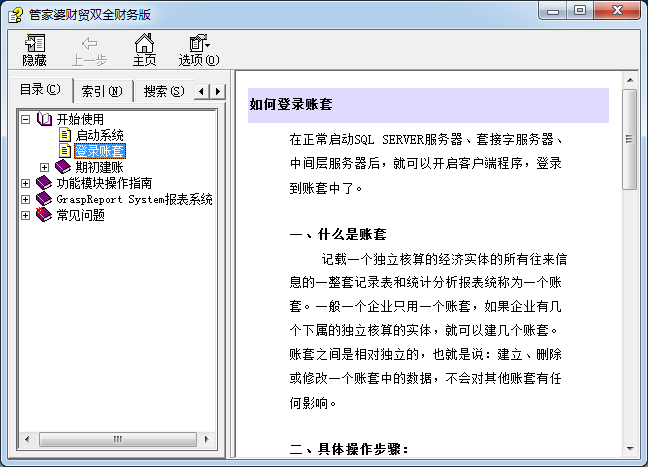Switch to the 搜索(S) tab

pyautogui.click(x=164, y=91)
